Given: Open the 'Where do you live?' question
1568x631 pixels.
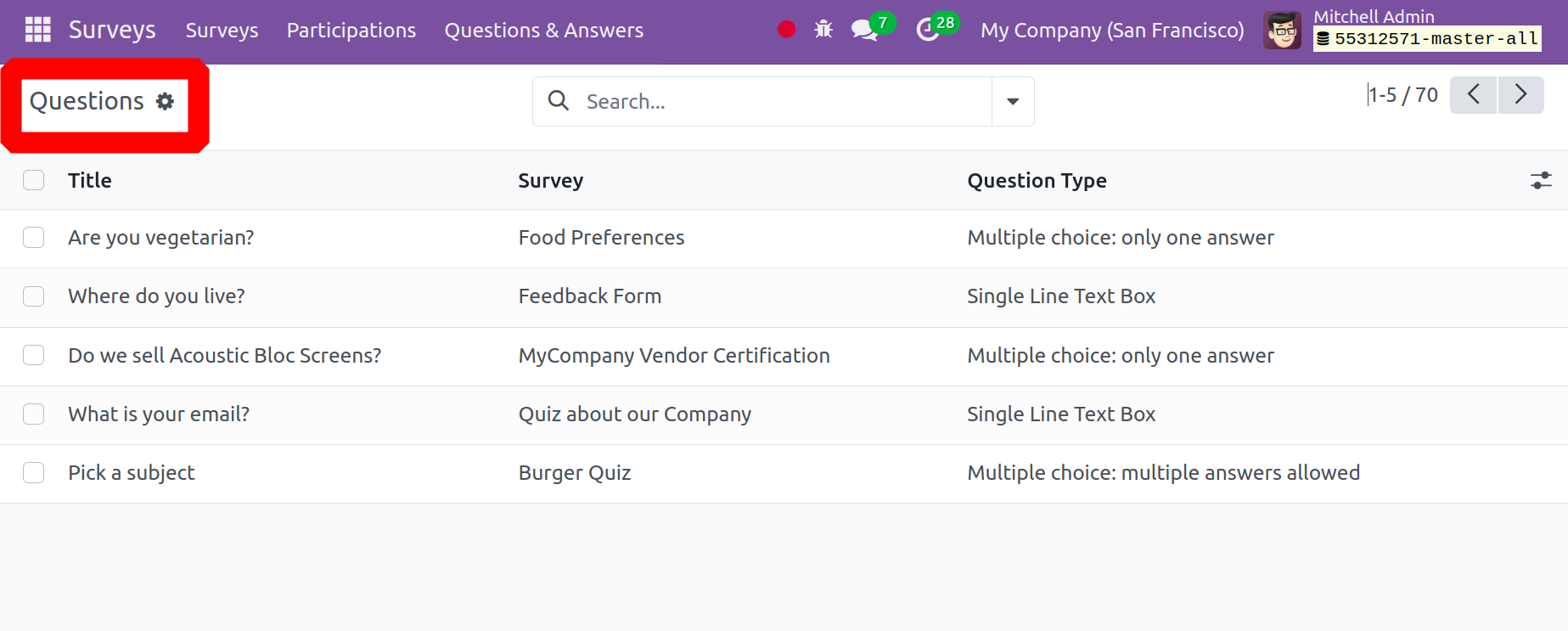Looking at the screenshot, I should click(x=156, y=296).
